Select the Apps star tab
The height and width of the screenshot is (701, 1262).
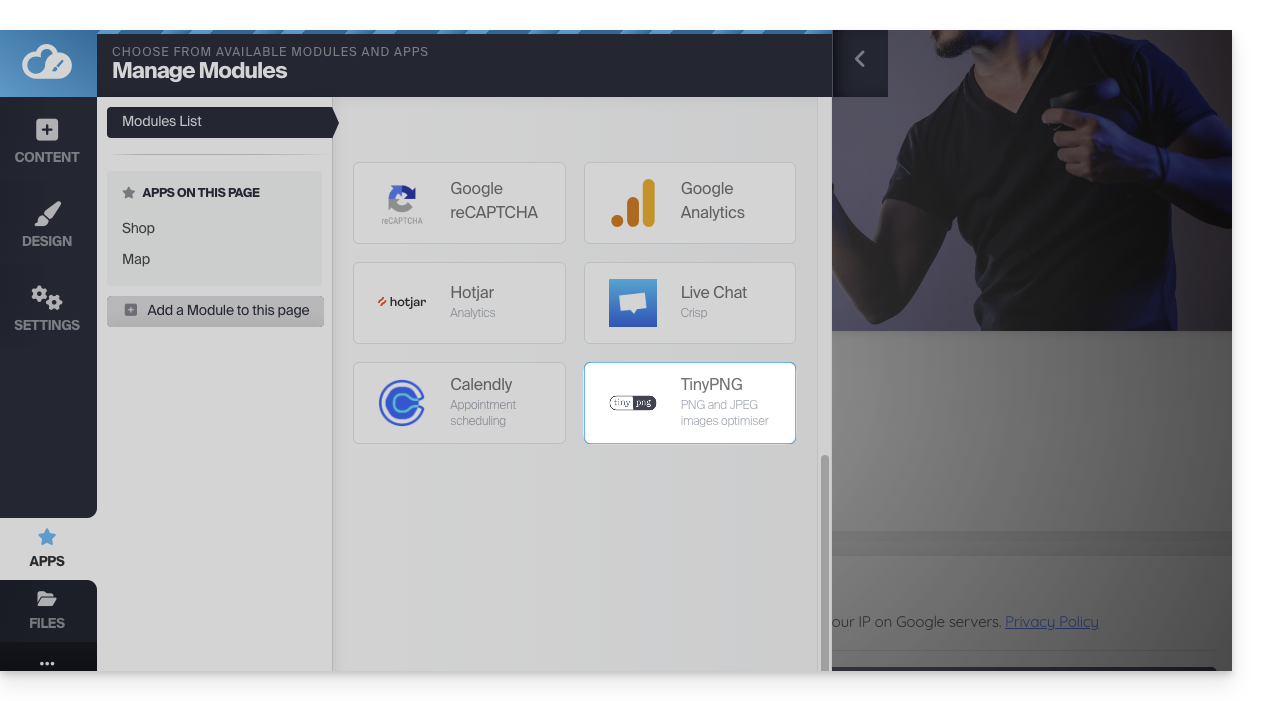click(x=47, y=548)
